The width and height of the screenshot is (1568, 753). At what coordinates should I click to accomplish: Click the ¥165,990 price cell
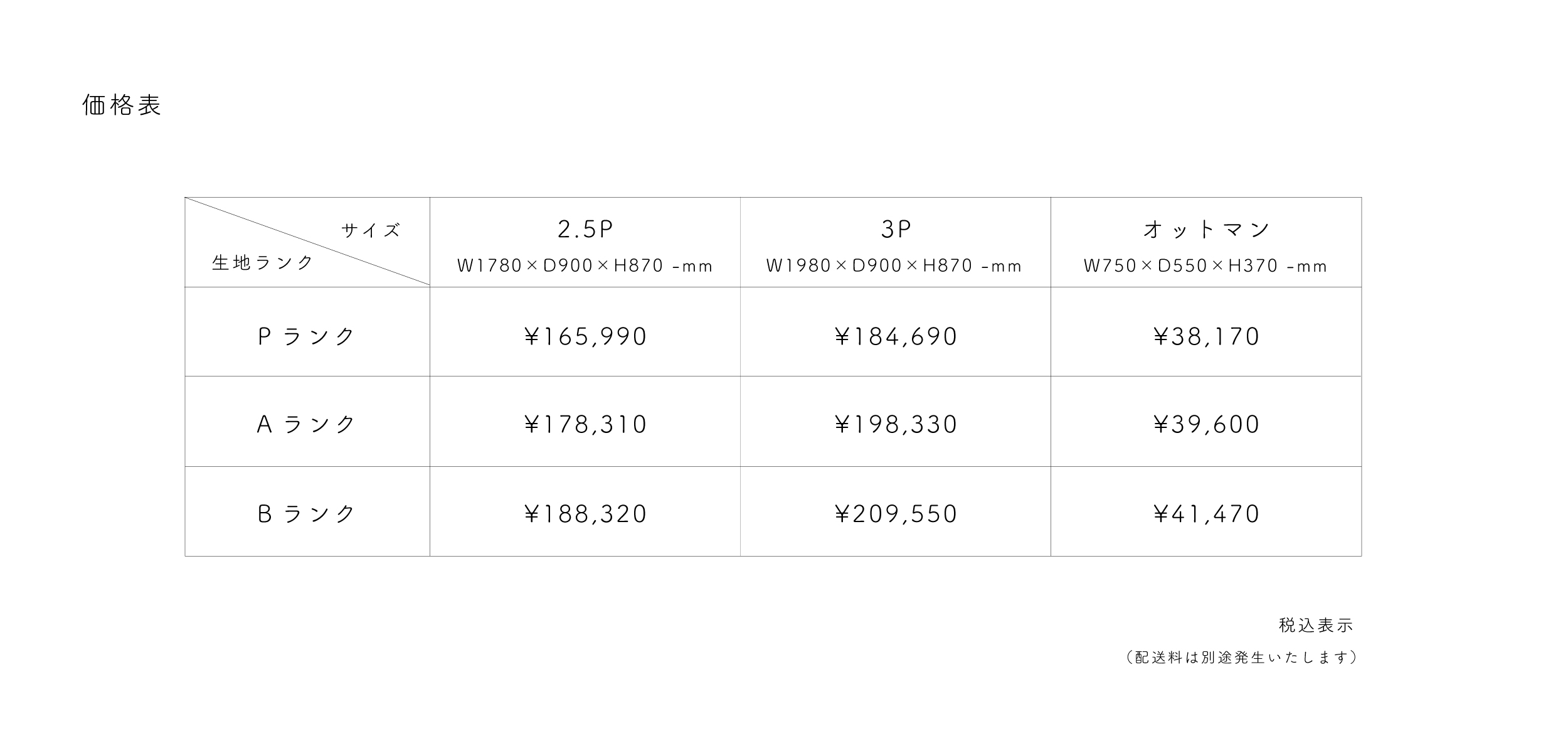tap(585, 337)
